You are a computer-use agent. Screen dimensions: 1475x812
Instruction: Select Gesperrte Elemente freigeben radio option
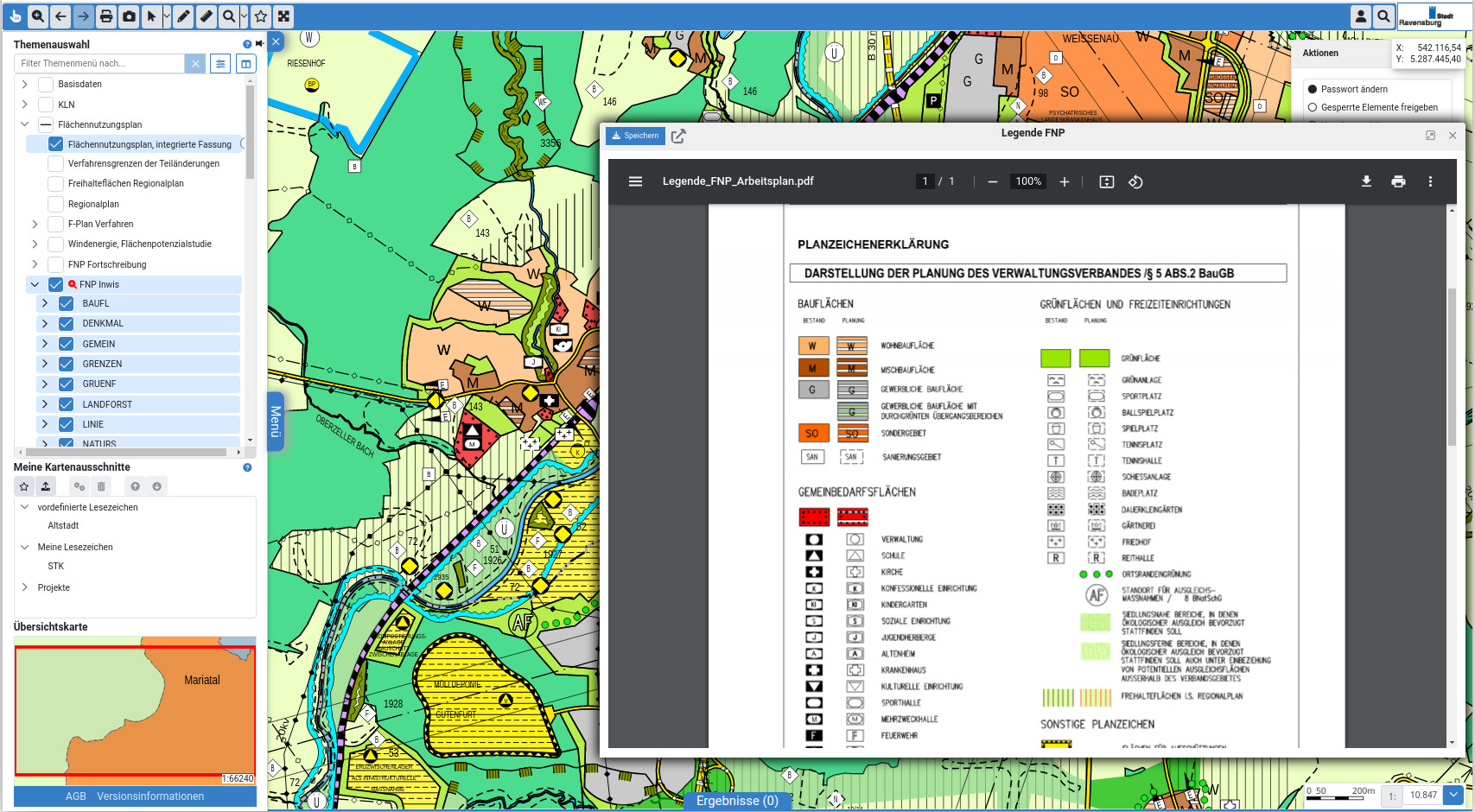[x=1313, y=107]
